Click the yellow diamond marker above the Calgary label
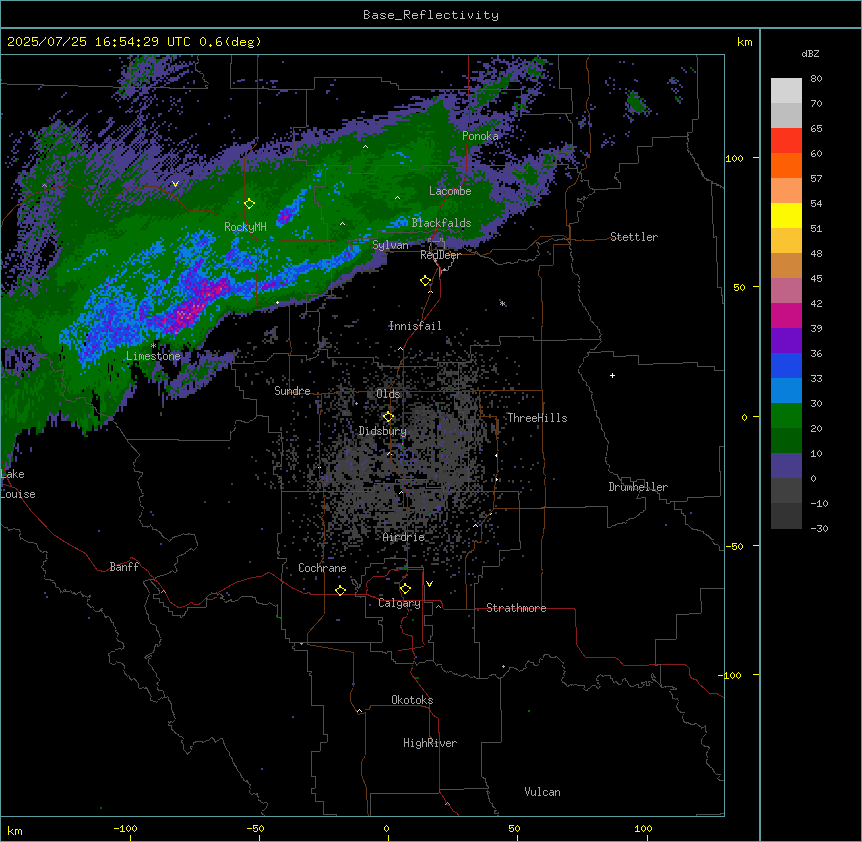The height and width of the screenshot is (842, 862). coord(405,589)
